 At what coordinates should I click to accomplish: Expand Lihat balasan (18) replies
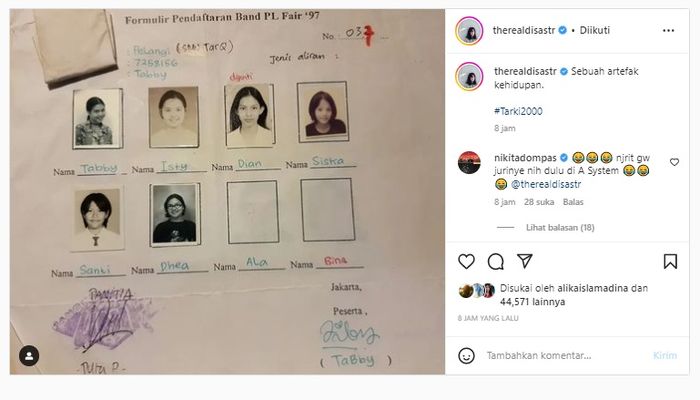[x=560, y=228]
